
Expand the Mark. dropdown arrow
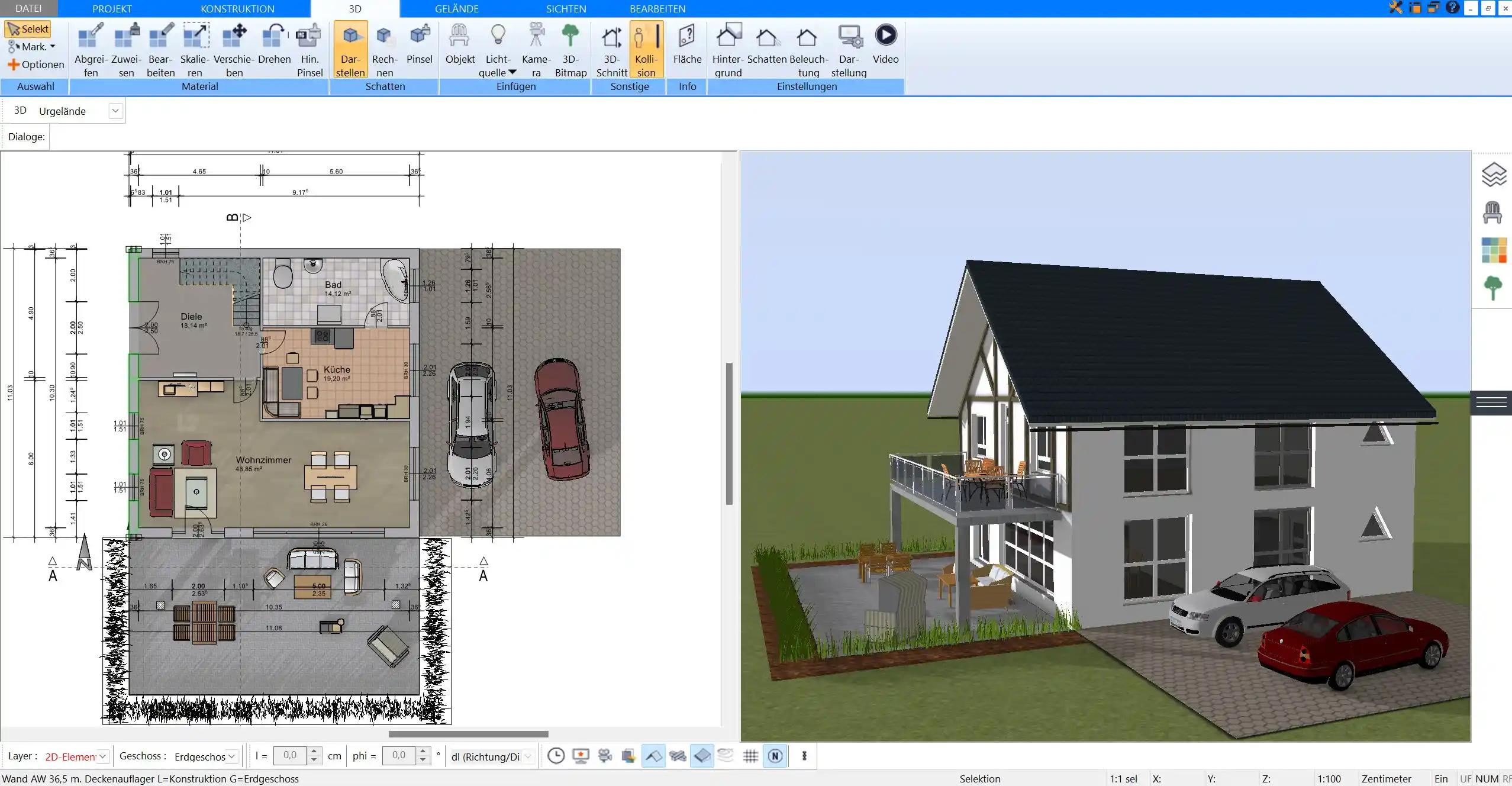(x=53, y=47)
